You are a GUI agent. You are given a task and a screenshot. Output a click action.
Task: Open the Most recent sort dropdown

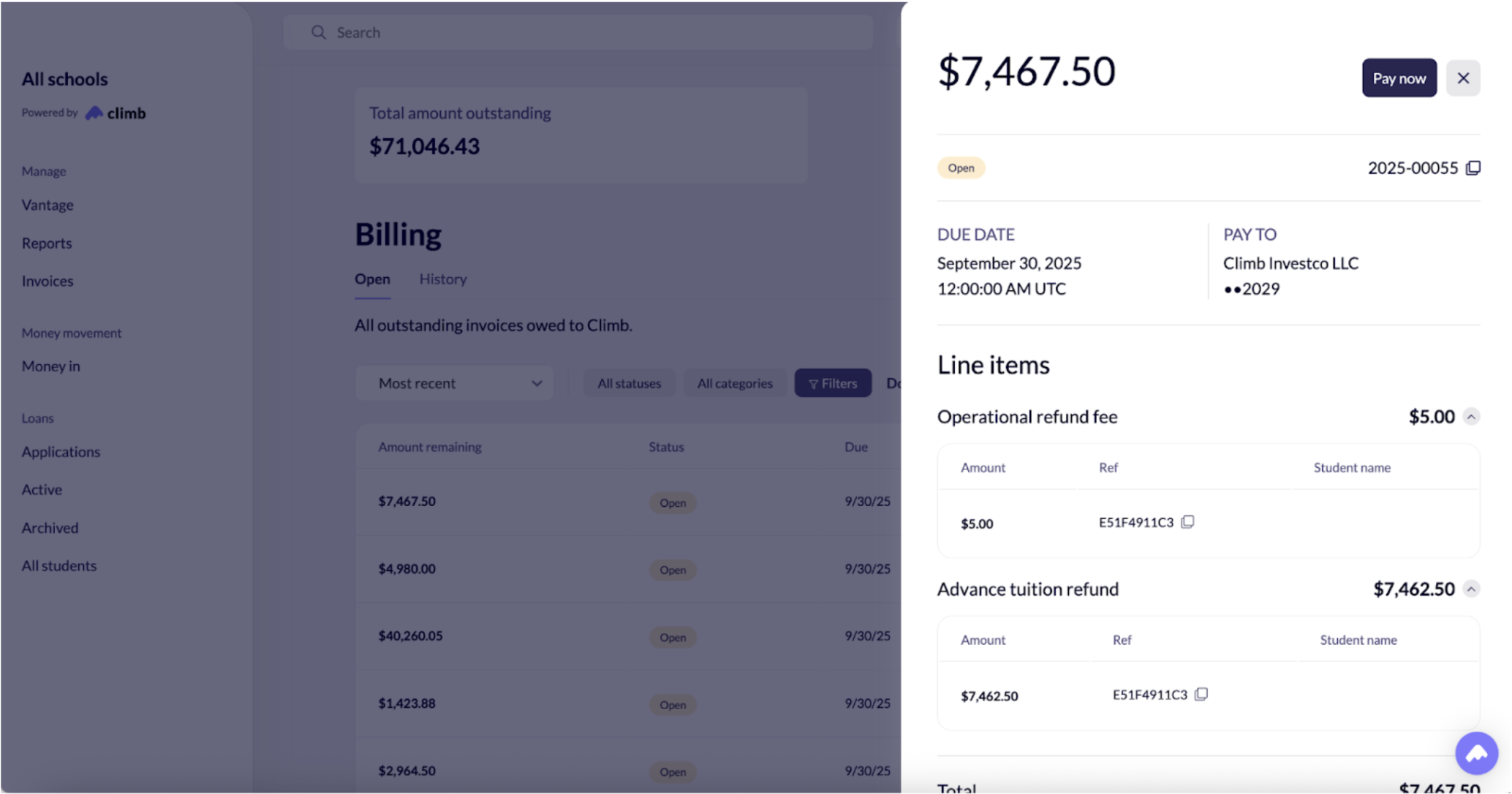(x=459, y=383)
